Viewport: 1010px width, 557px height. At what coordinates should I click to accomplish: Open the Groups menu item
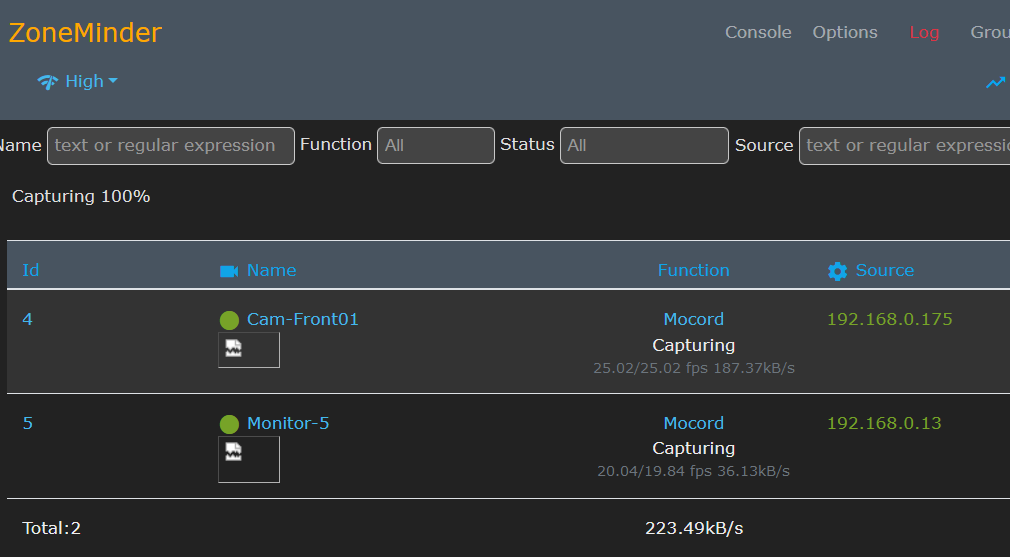click(x=990, y=32)
